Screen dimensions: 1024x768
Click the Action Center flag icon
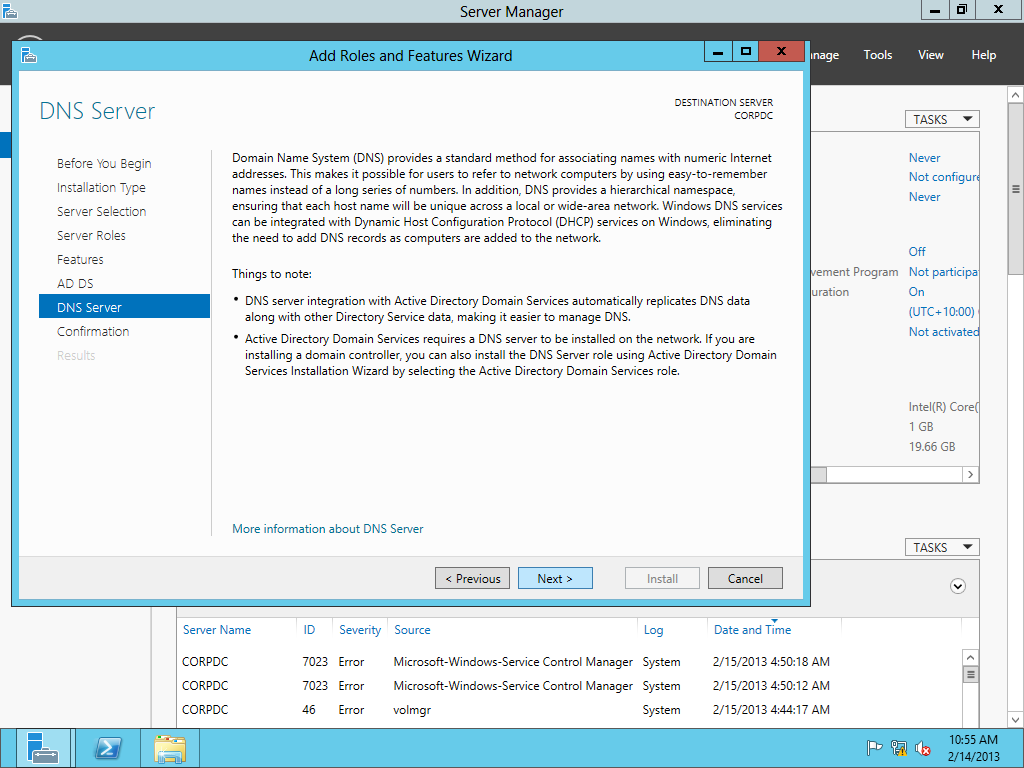874,748
